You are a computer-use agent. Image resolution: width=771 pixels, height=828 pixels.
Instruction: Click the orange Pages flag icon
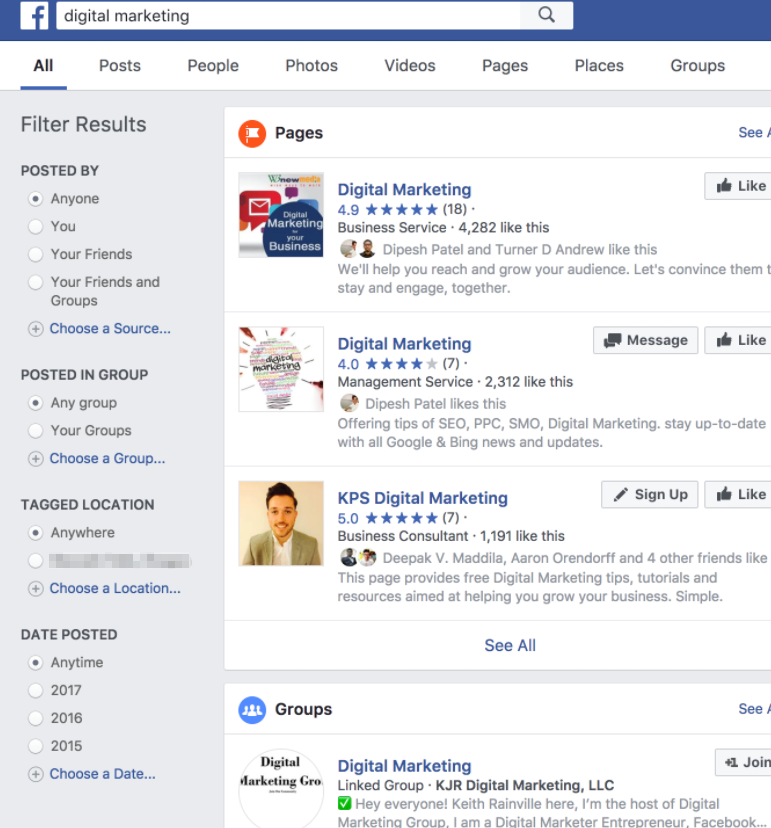tap(252, 133)
